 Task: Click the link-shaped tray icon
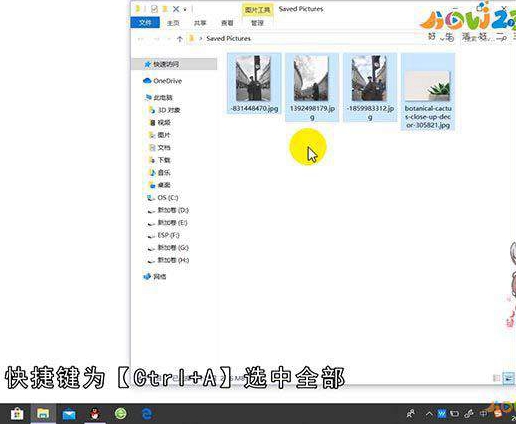coord(469,414)
